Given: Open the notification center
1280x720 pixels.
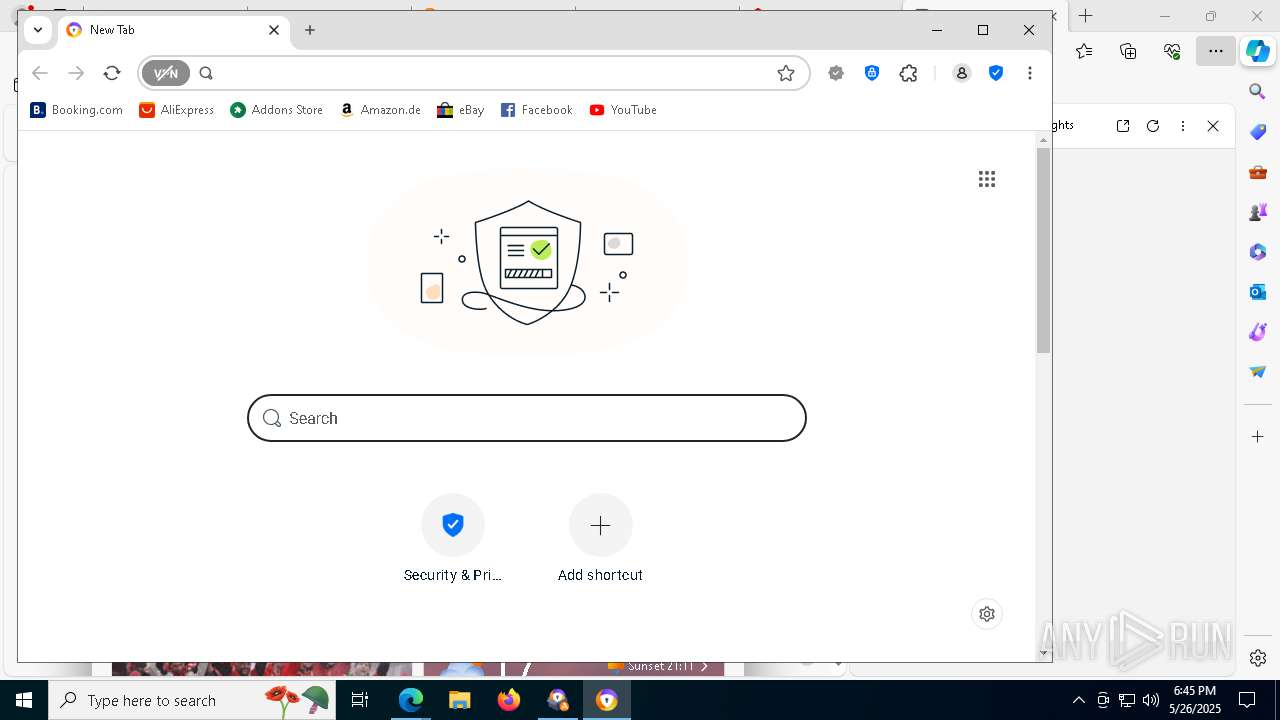Looking at the screenshot, I should [x=1247, y=700].
